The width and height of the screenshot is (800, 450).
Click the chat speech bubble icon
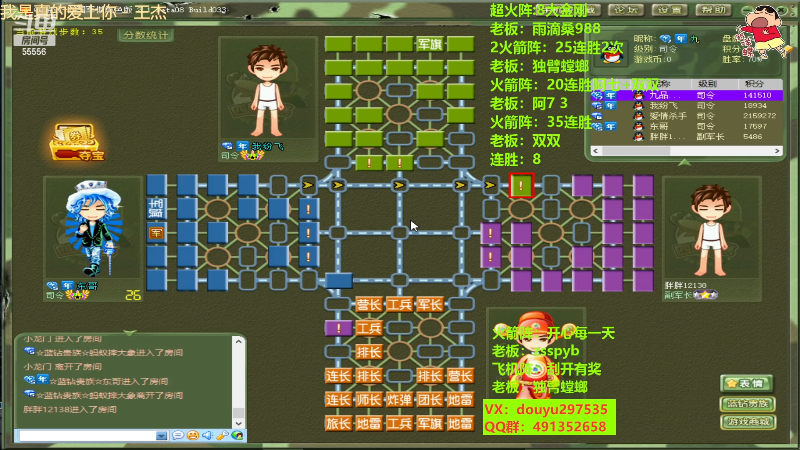(178, 435)
